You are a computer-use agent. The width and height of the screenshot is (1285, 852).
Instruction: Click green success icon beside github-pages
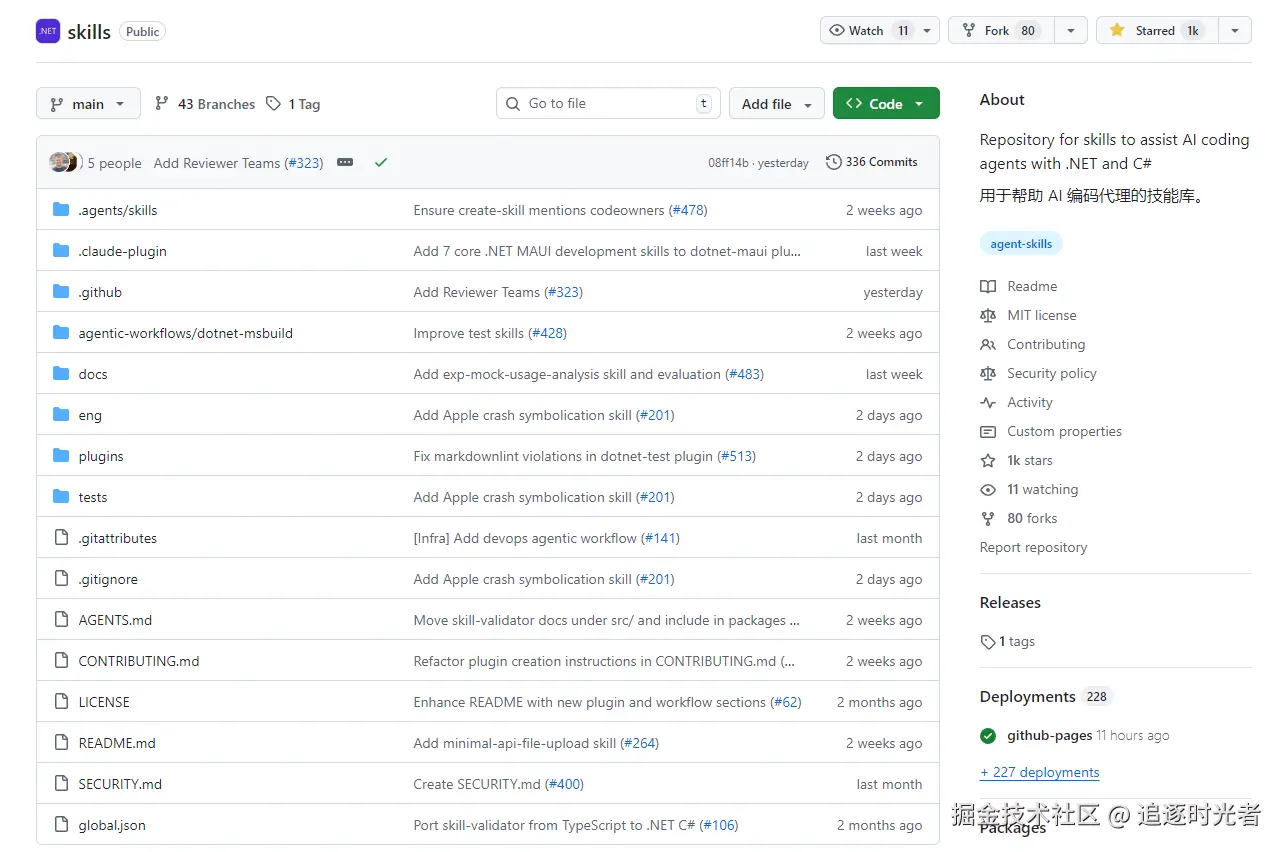click(x=988, y=736)
